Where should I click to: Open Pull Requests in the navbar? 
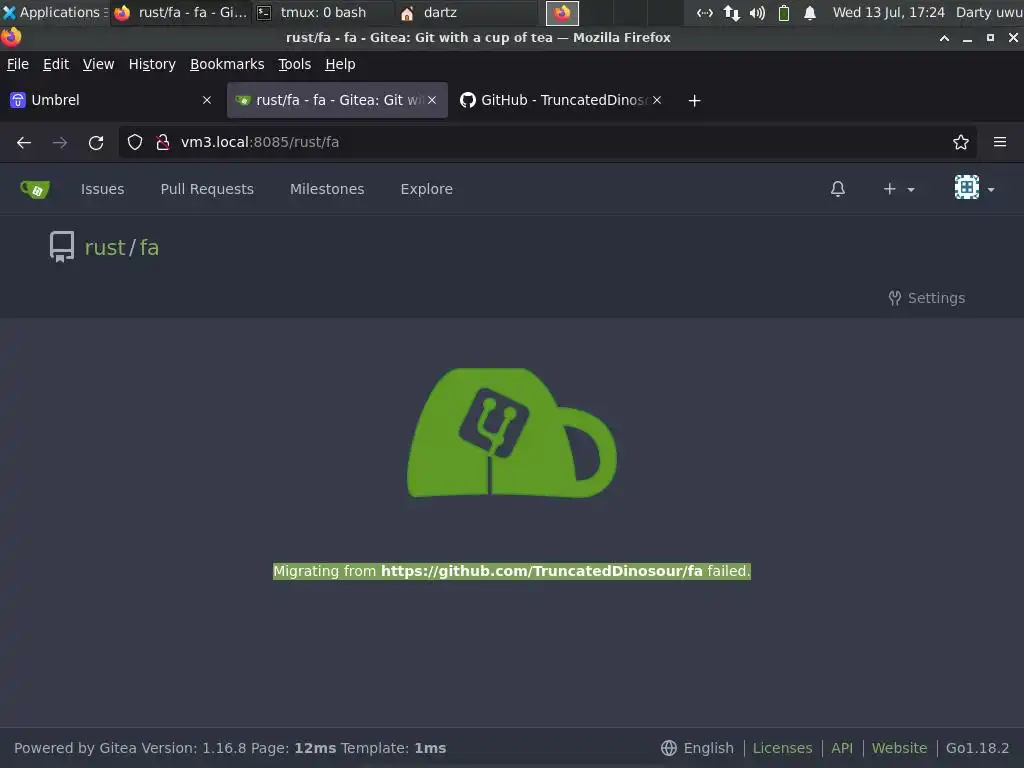pyautogui.click(x=207, y=189)
